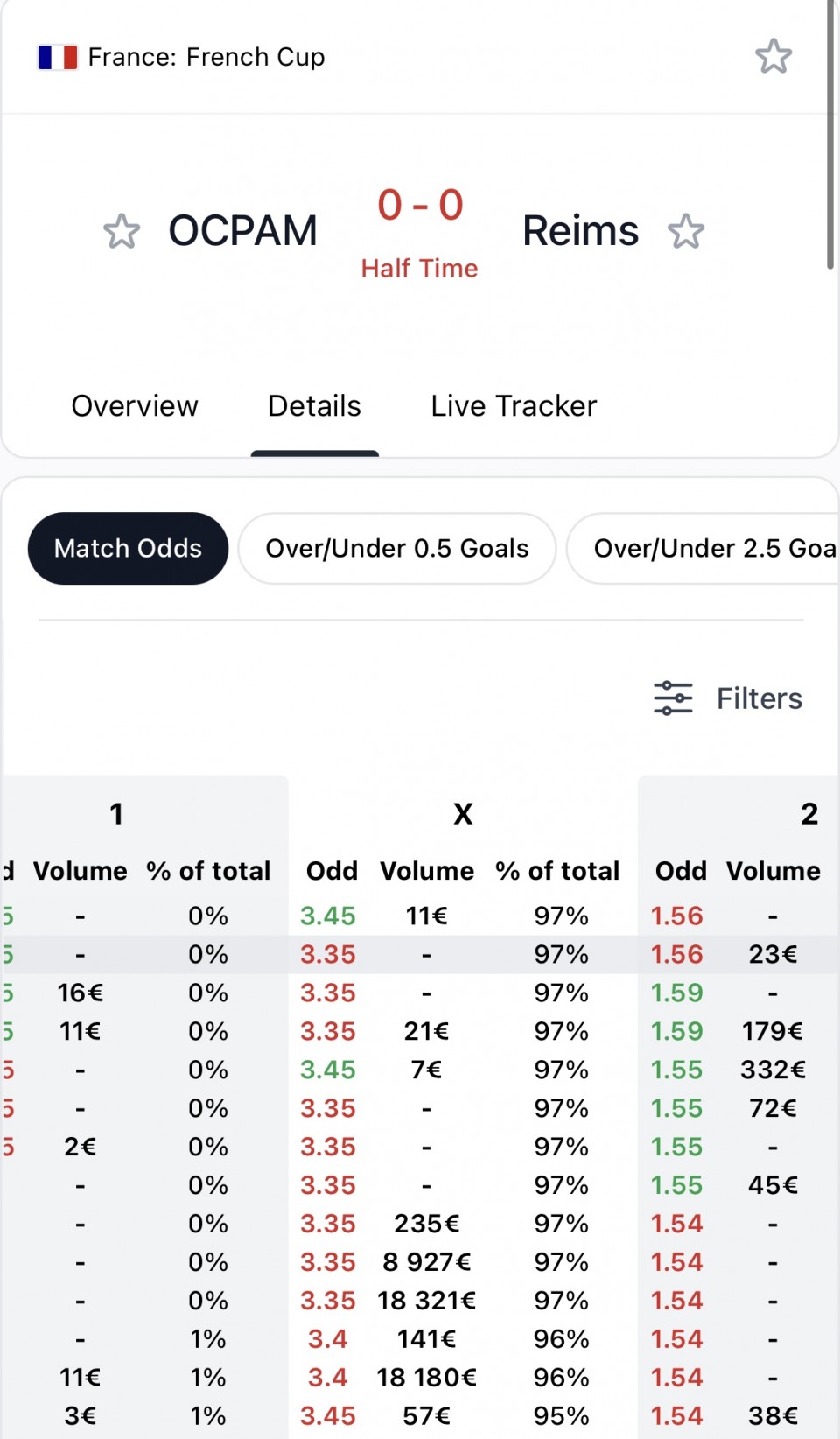Tap the Reims team name
Screen dimensions: 840x1439
[580, 231]
